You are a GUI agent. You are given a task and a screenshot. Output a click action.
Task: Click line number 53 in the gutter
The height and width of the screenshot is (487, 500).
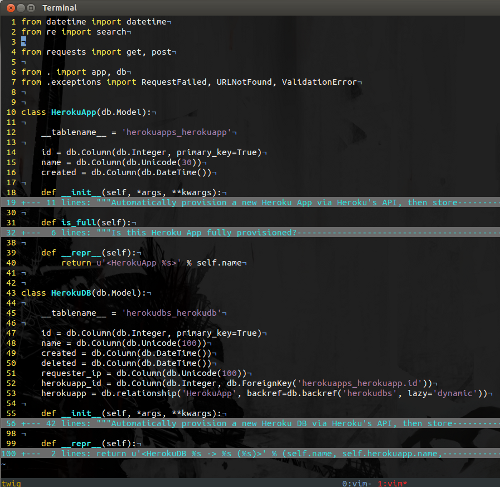point(11,393)
